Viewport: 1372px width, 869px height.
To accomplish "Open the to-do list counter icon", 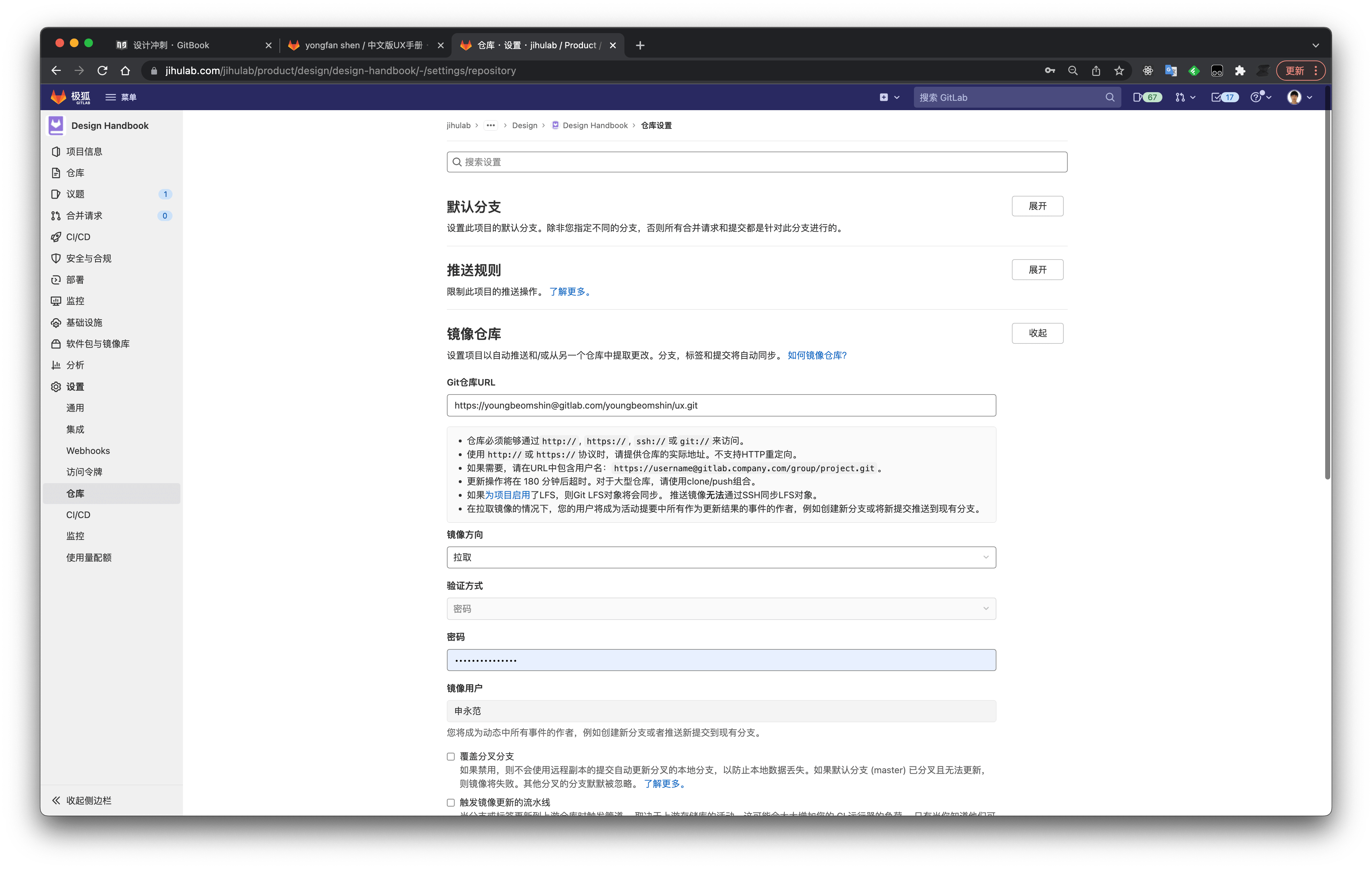I will 1224,97.
